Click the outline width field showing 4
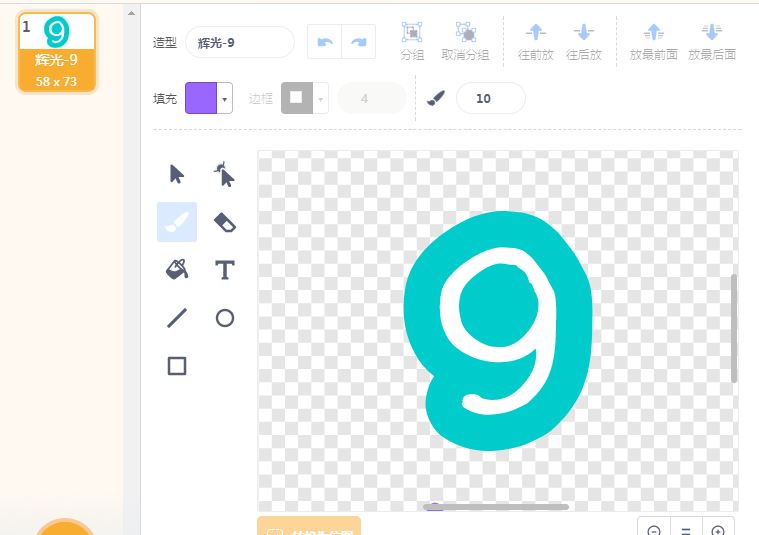The height and width of the screenshot is (535, 759). click(371, 98)
